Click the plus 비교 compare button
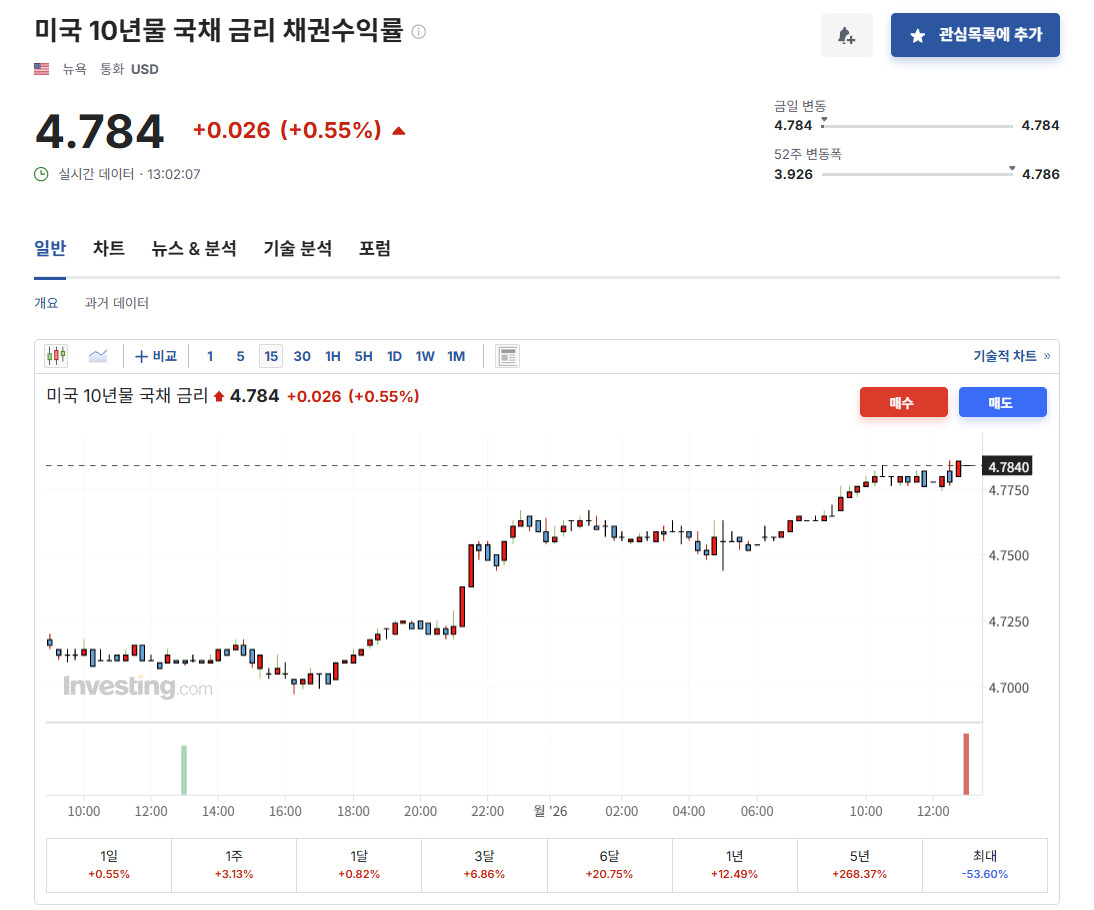The width and height of the screenshot is (1094, 910). [x=156, y=356]
